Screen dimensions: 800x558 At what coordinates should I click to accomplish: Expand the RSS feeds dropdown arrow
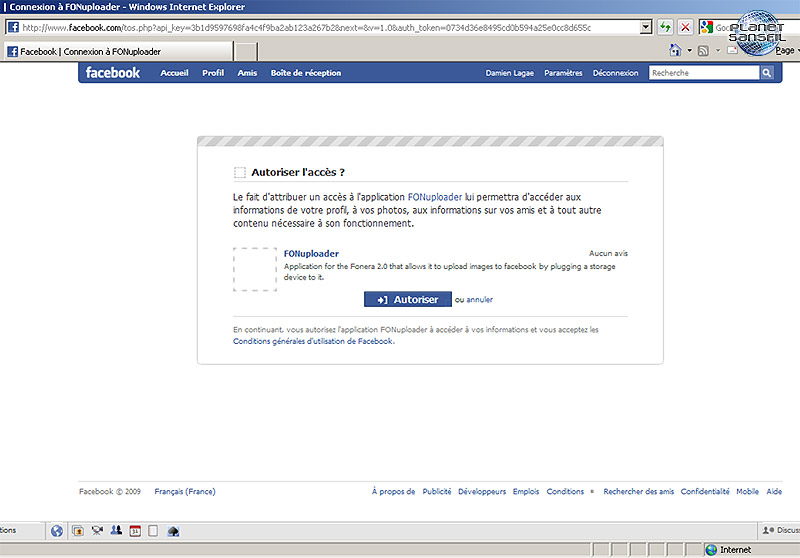pyautogui.click(x=718, y=50)
